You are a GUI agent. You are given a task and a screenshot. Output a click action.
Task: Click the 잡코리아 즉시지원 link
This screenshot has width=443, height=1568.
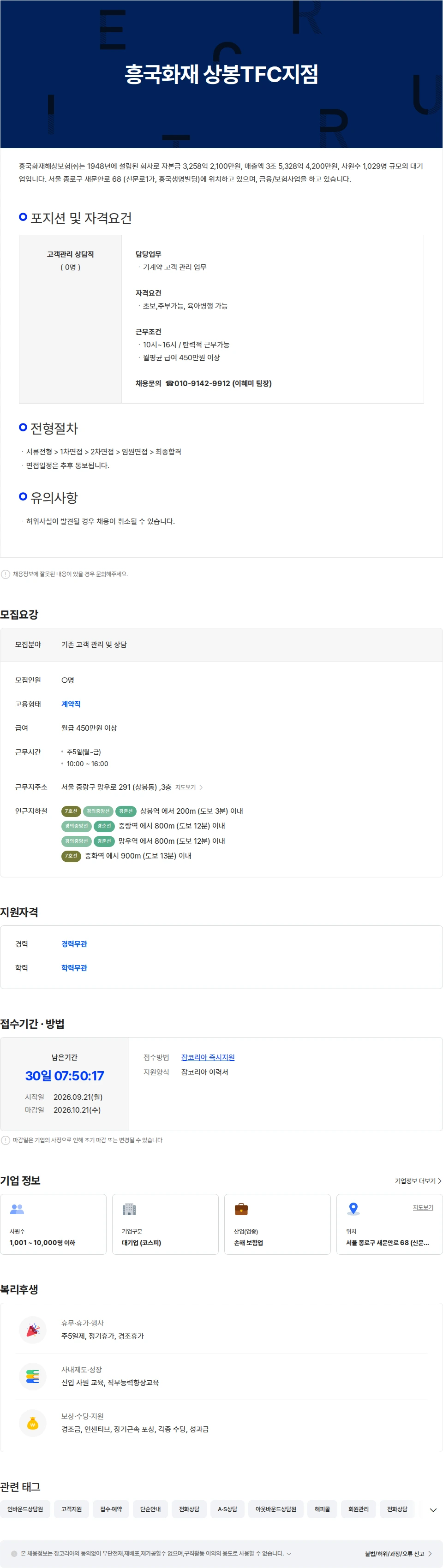pyautogui.click(x=208, y=1057)
